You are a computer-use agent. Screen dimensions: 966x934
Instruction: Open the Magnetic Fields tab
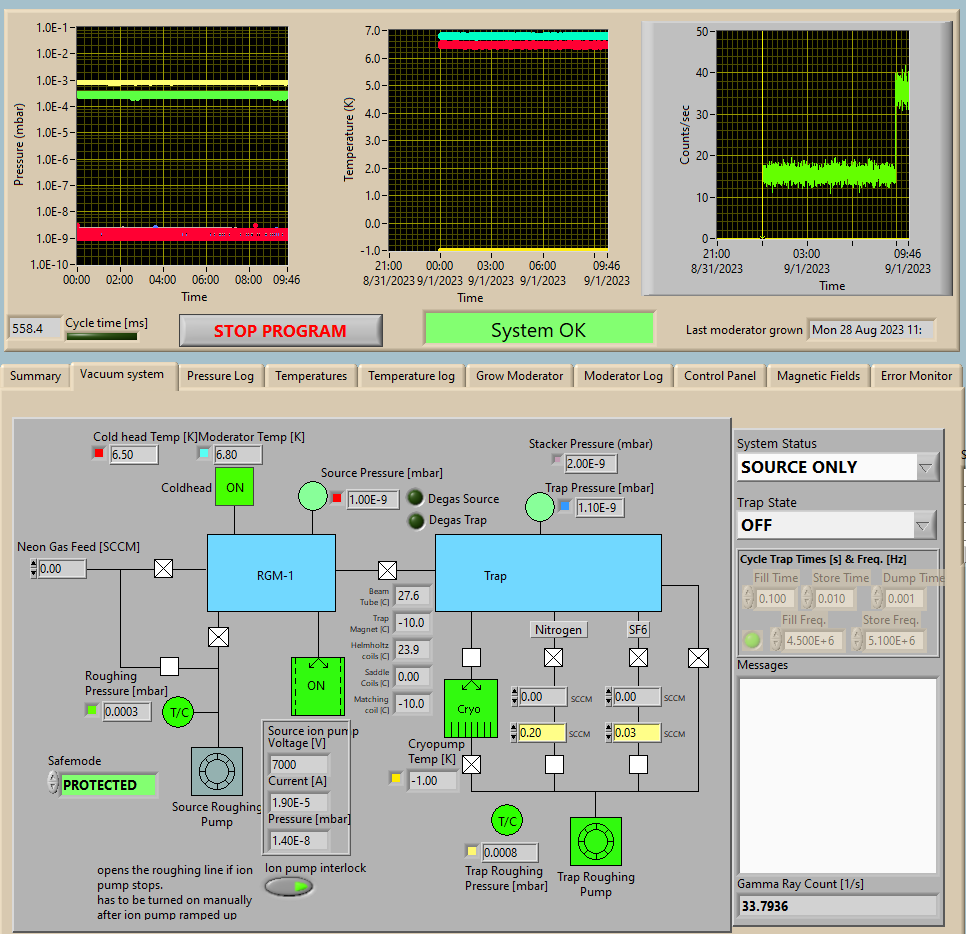point(818,376)
